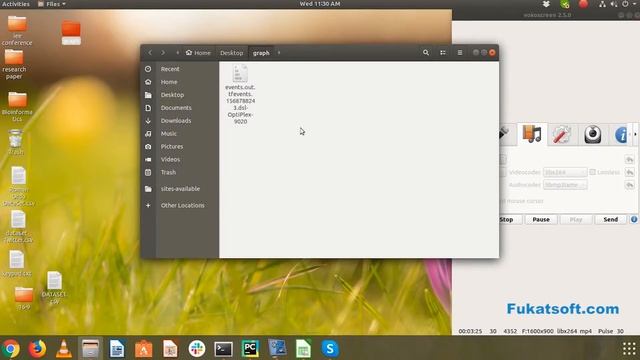
Task: Launch VLC media player from dock
Action: coord(64,349)
